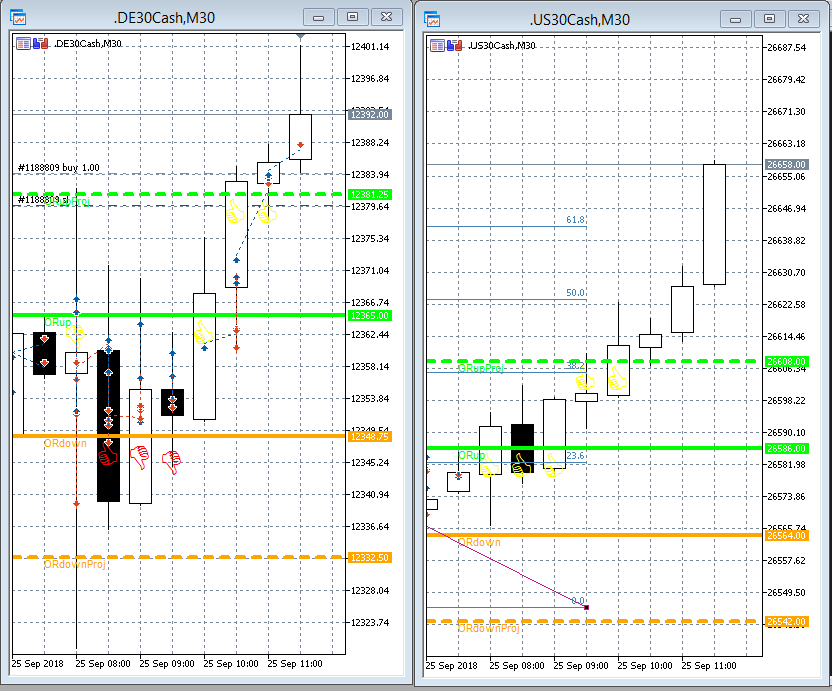Screen dimensions: 832x691
Task: Open Depth of Market in US30Cash chart
Action: coord(437,46)
